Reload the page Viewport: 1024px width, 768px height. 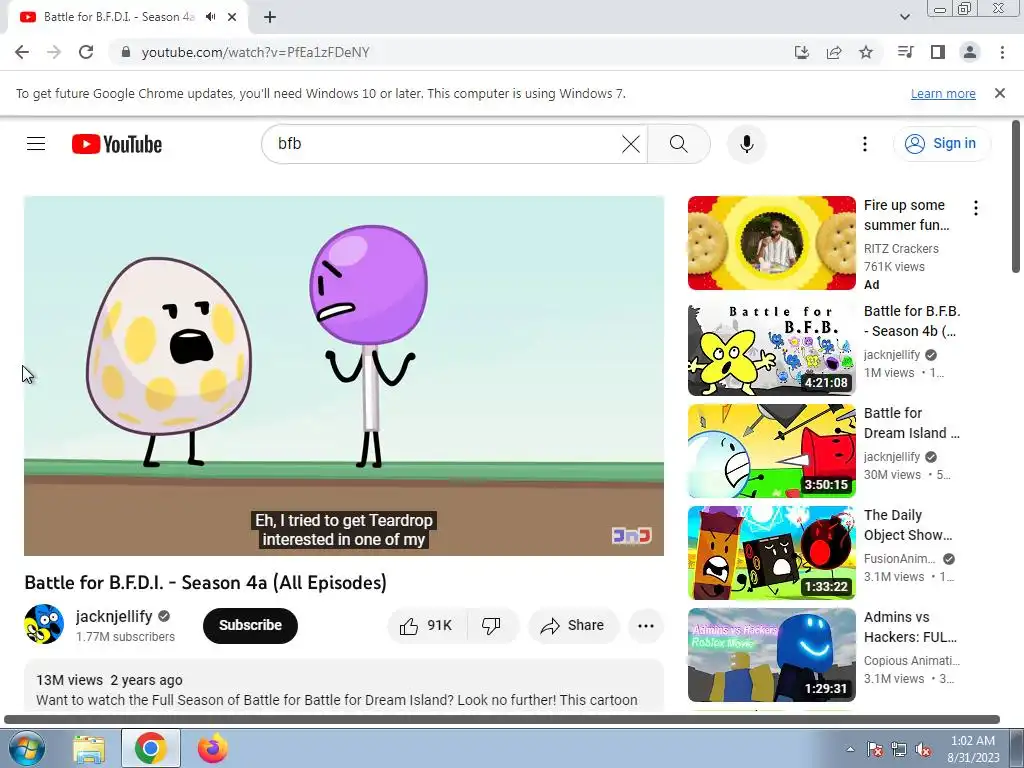point(86,52)
